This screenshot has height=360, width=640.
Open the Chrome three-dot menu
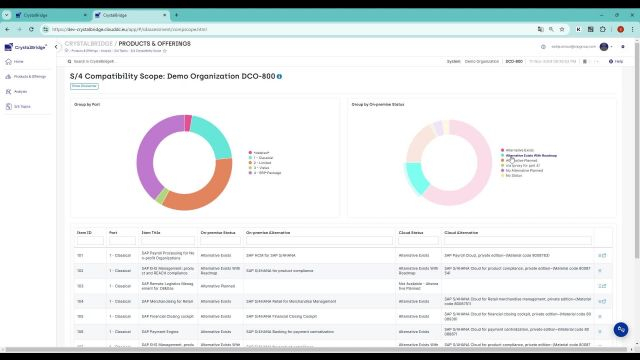pyautogui.click(x=632, y=29)
